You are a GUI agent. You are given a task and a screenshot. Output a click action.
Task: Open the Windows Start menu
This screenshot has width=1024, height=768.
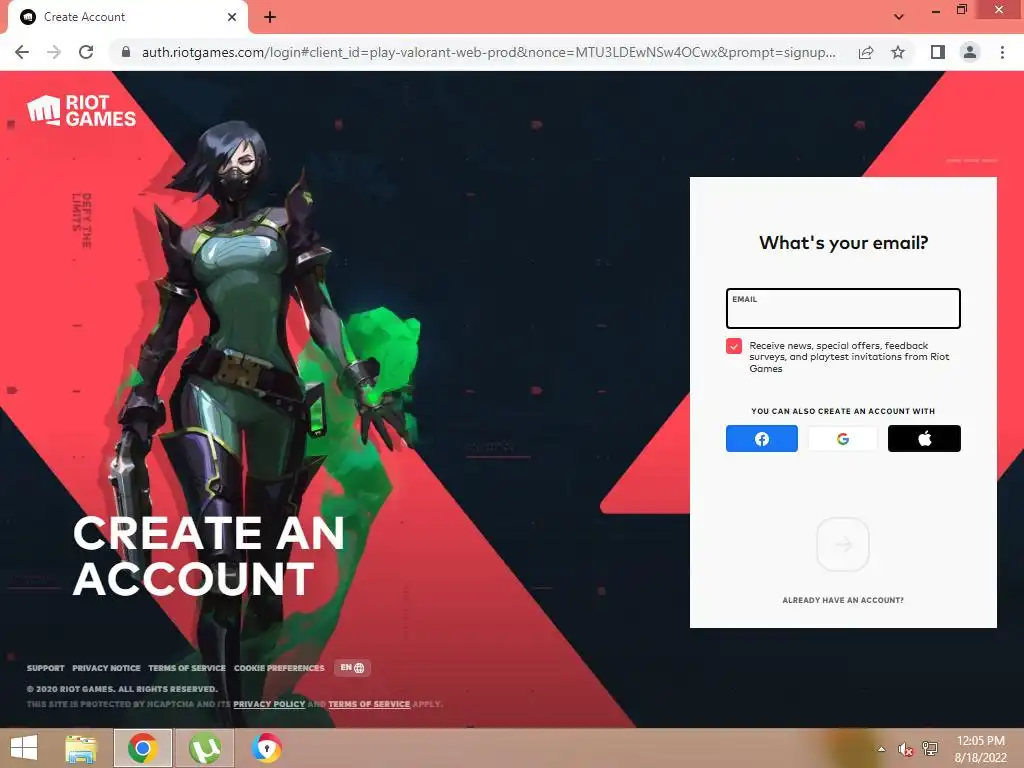point(24,748)
